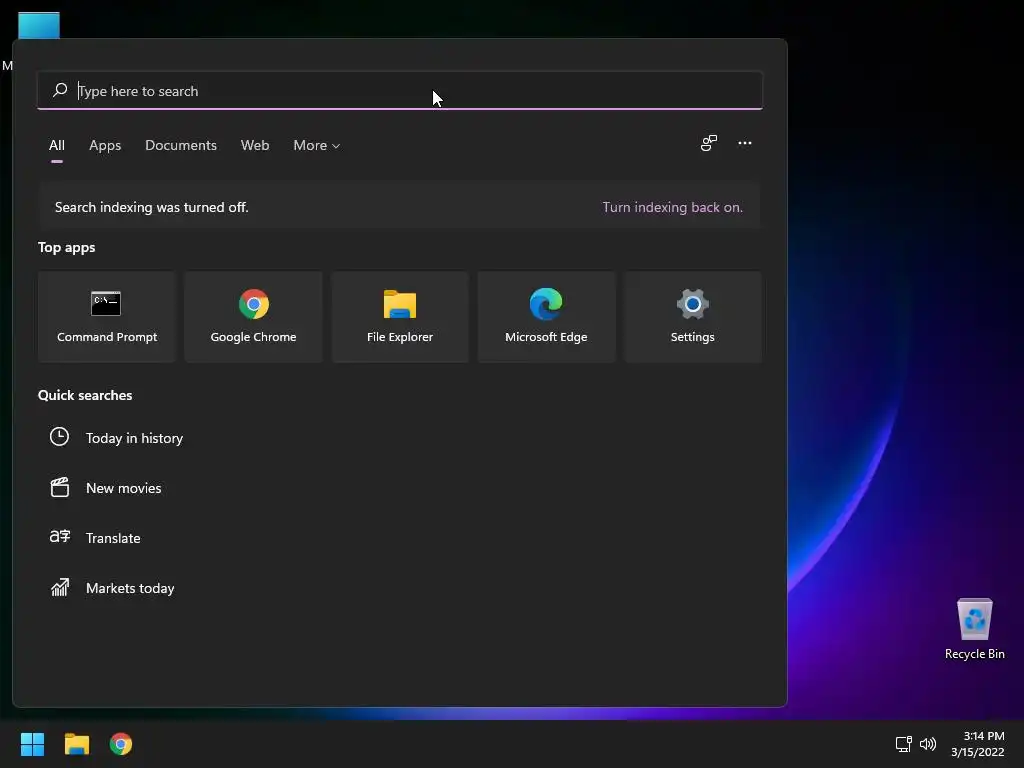The width and height of the screenshot is (1024, 768).
Task: Open File Explorer tile in Top apps
Action: tap(400, 317)
